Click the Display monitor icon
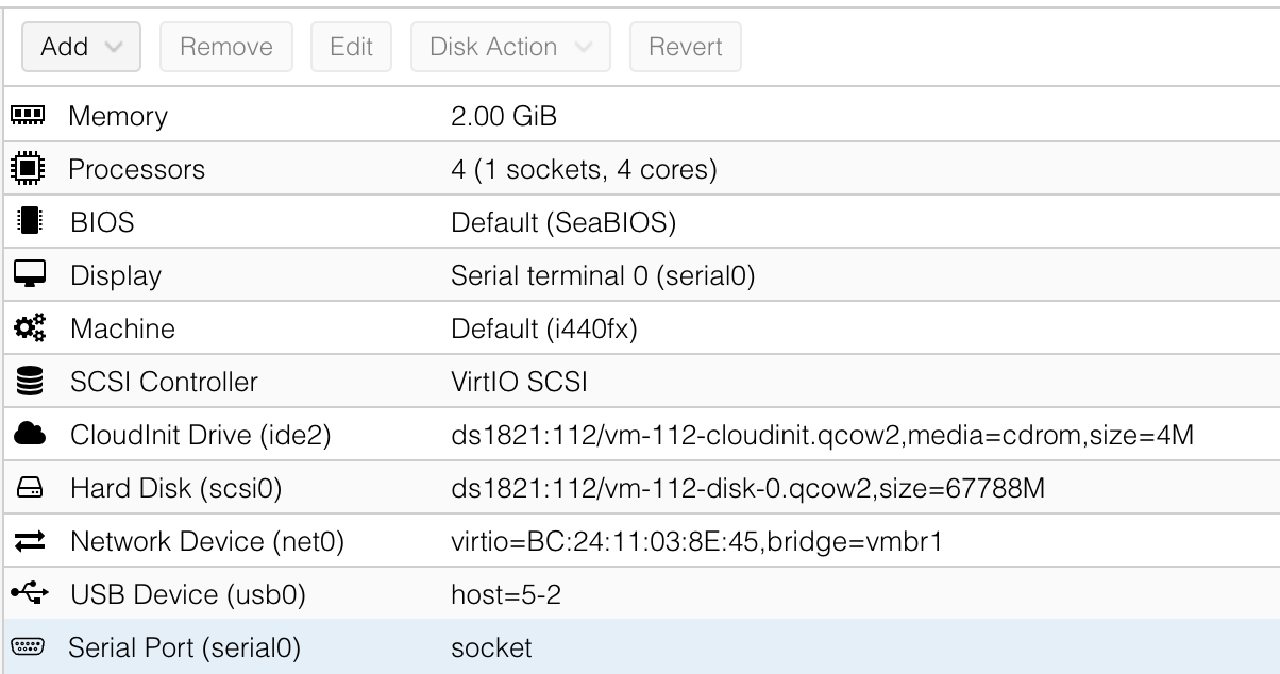The image size is (1280, 674). point(29,275)
